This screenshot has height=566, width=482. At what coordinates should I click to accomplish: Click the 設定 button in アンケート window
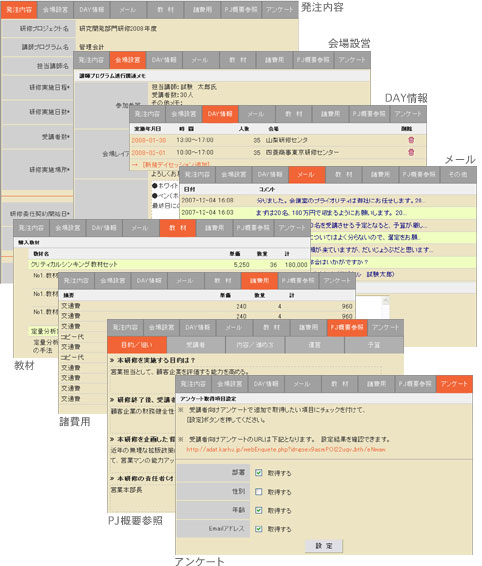[324, 546]
